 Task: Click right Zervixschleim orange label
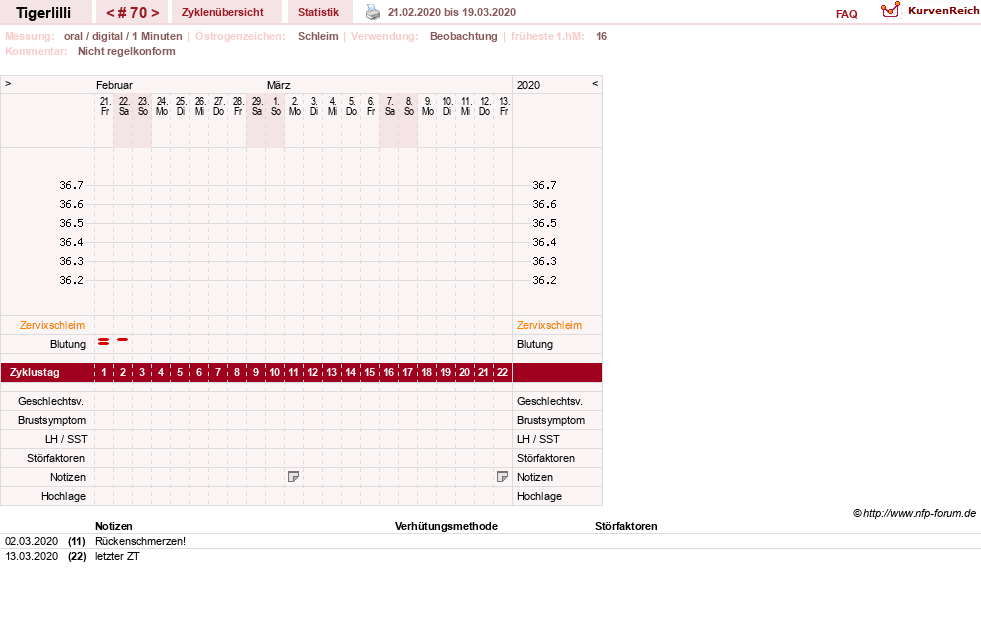(549, 325)
